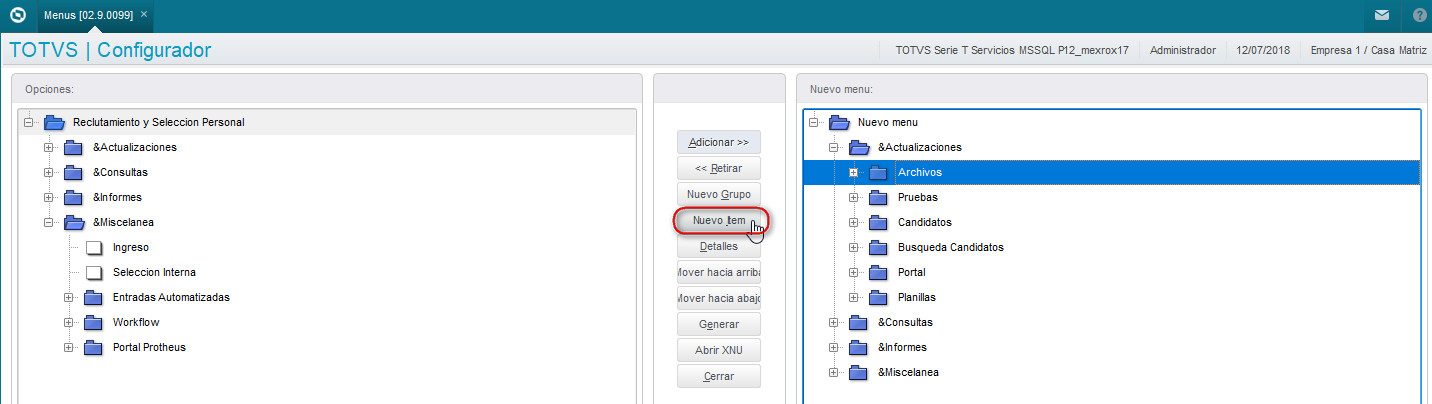This screenshot has width=1432, height=404.
Task: Expand the Pruebas node
Action: point(854,197)
